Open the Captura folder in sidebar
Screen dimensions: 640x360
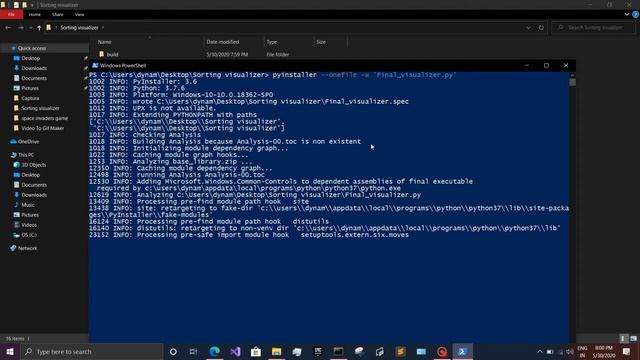tap(30, 98)
